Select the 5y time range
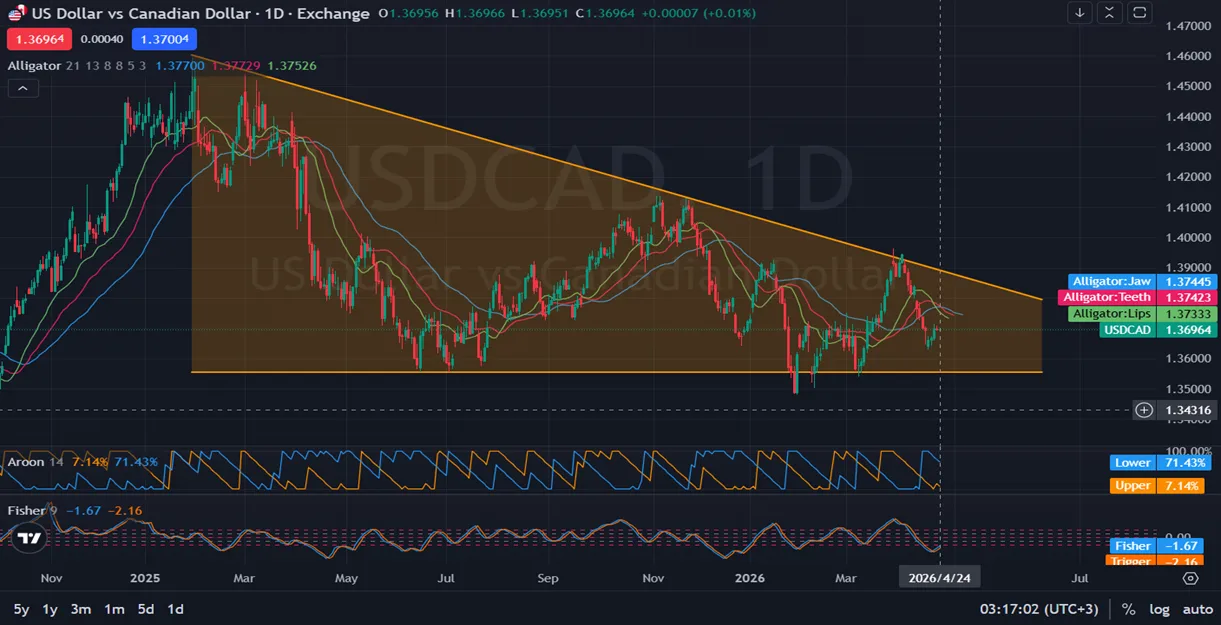This screenshot has height=625, width=1221. [x=21, y=609]
